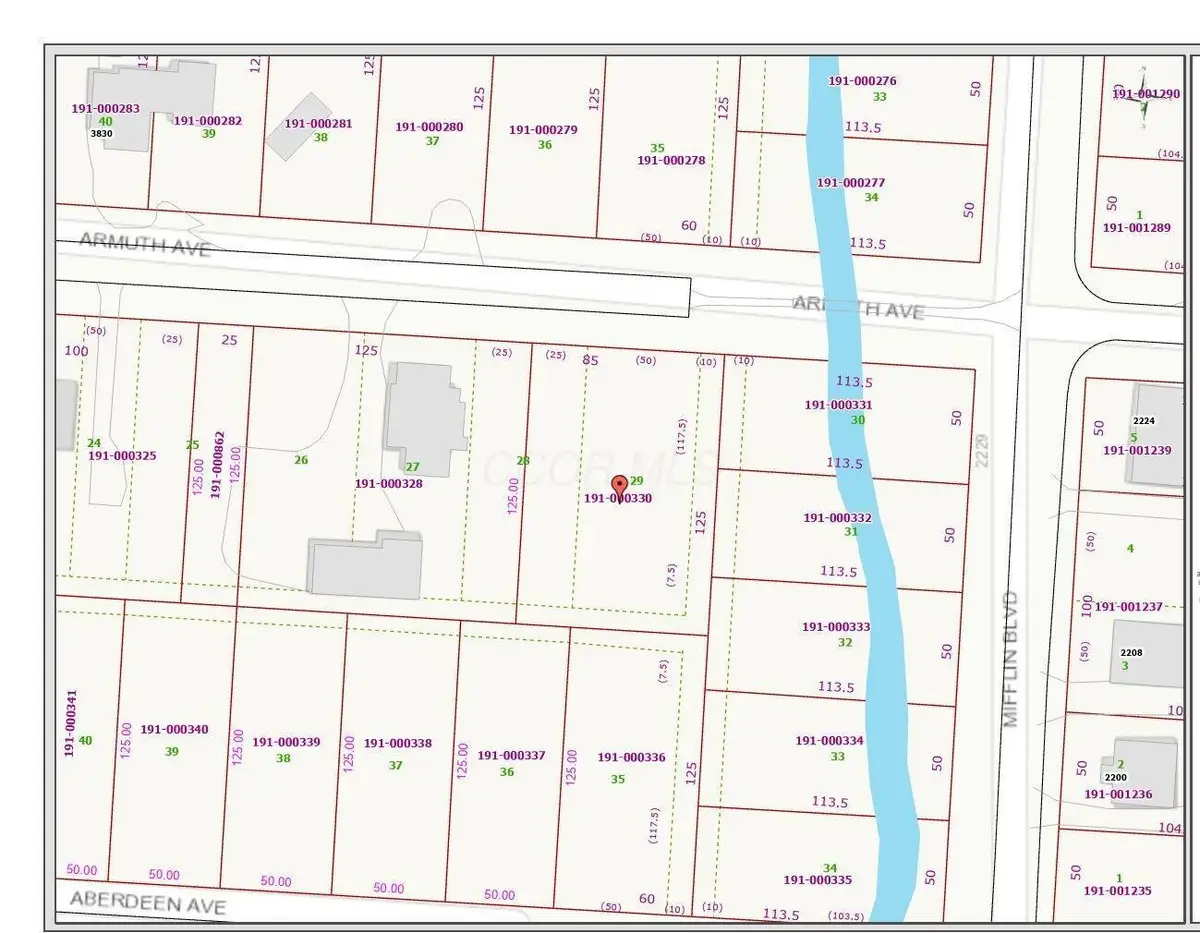The height and width of the screenshot is (933, 1200).
Task: Select parcel 191-000277 label
Action: [x=851, y=183]
